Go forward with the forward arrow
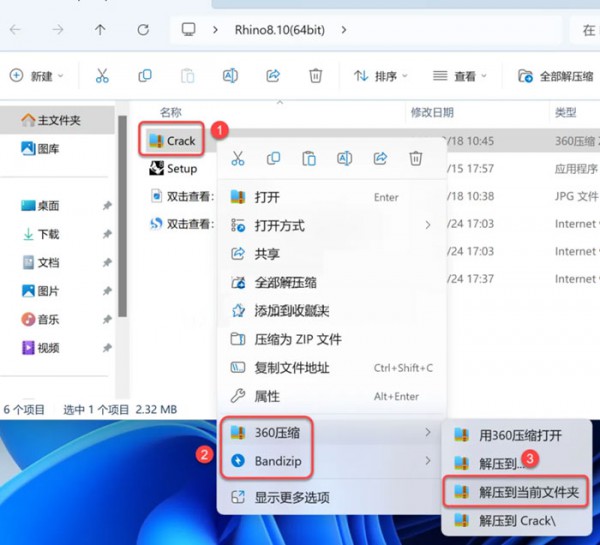The height and width of the screenshot is (545, 600). (x=58, y=29)
